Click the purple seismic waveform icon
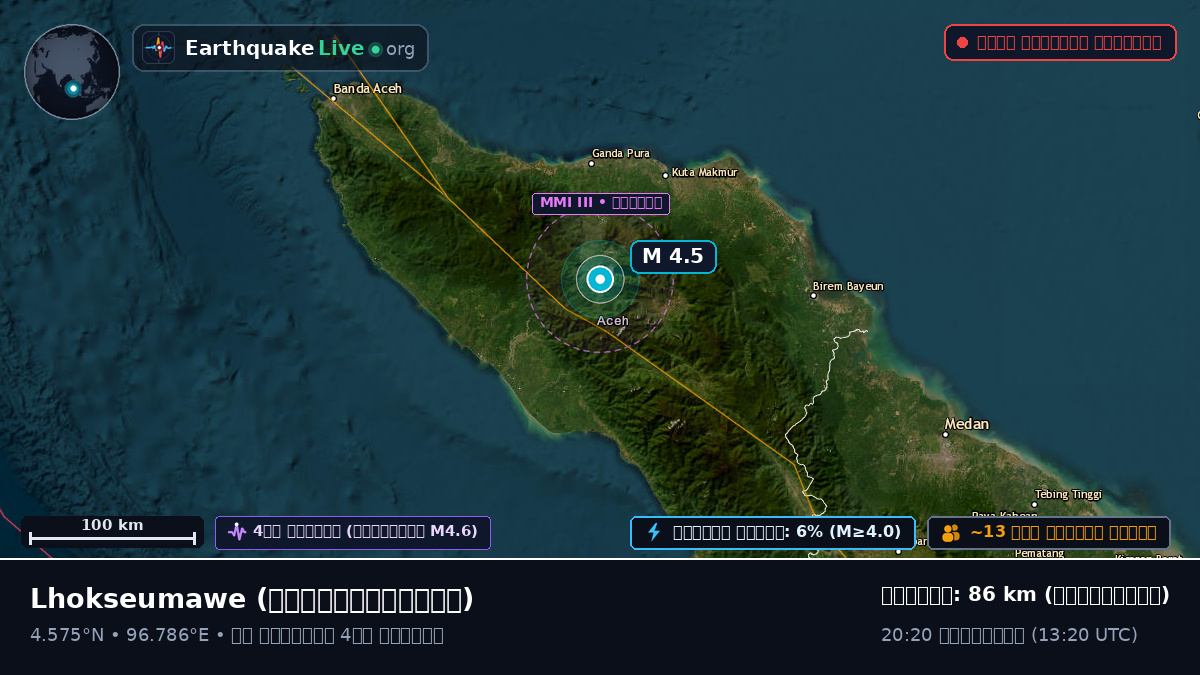This screenshot has height=675, width=1200. tap(236, 532)
